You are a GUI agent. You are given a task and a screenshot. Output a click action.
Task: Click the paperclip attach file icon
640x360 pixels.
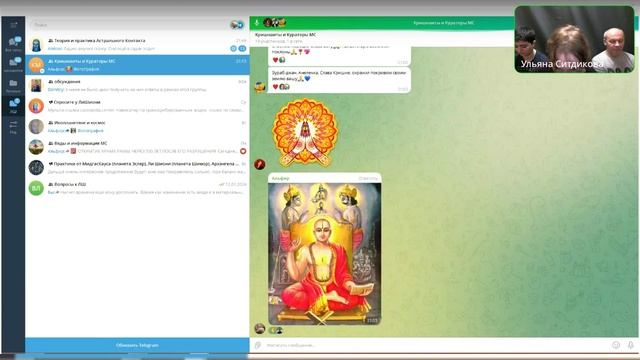[258, 345]
